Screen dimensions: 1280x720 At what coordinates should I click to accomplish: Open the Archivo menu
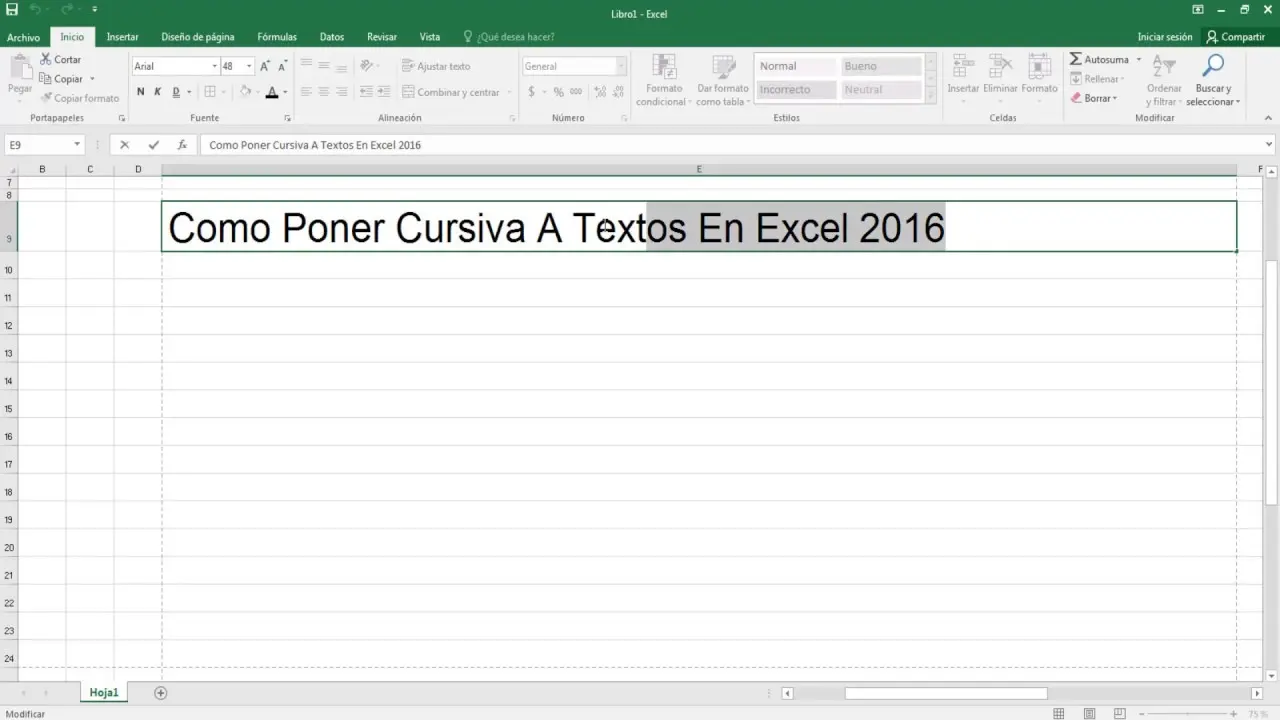pos(24,37)
